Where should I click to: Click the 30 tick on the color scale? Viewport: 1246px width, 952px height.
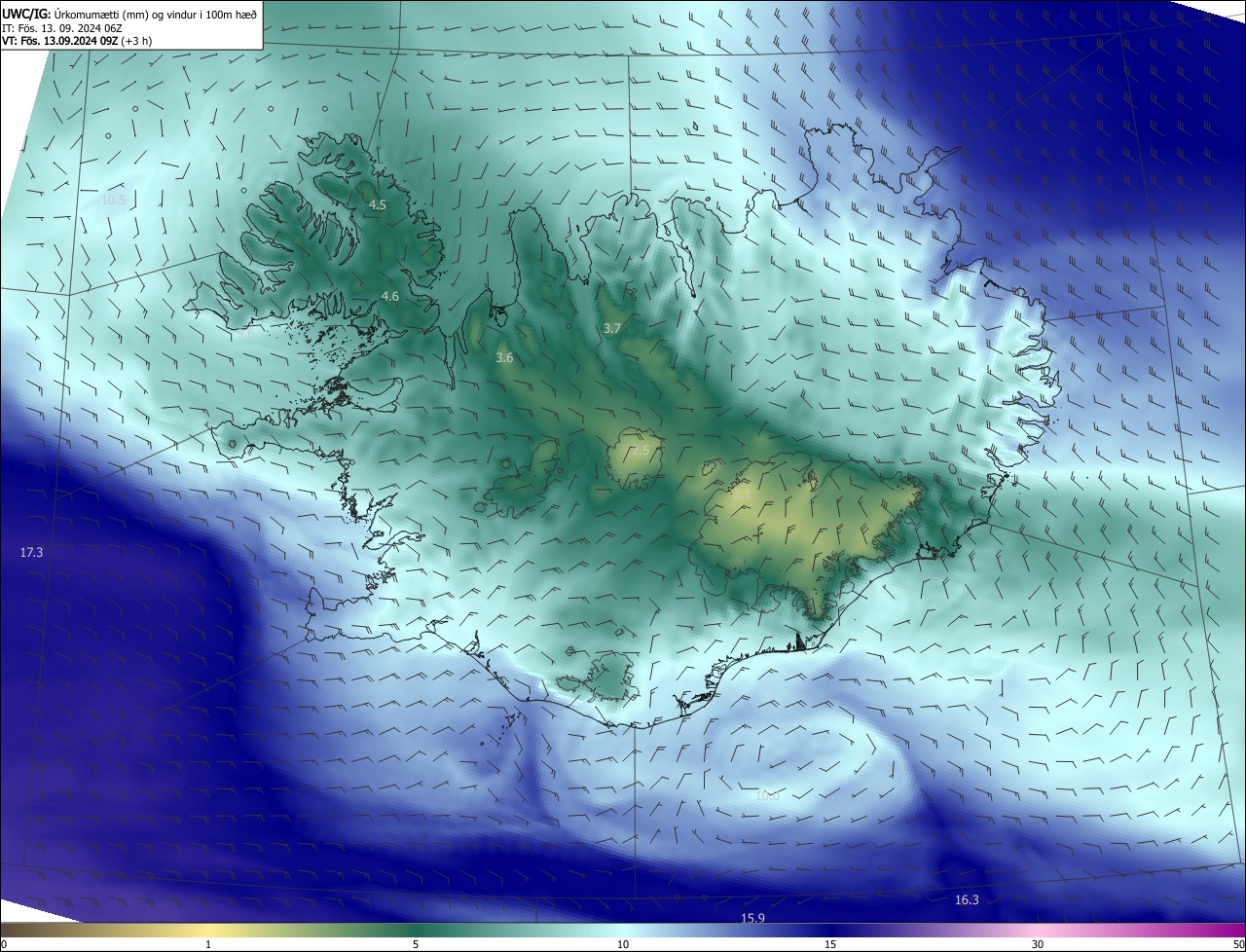click(1038, 944)
